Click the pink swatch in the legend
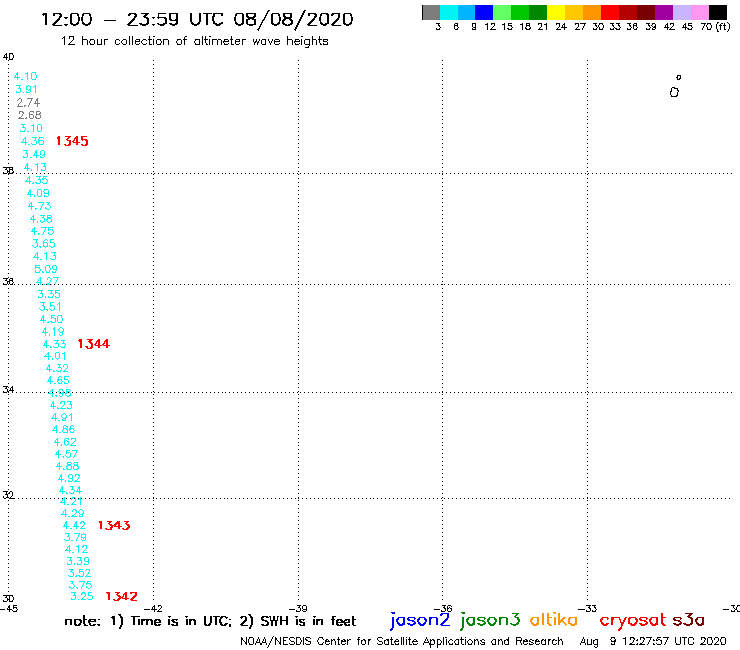This screenshot has width=740, height=650. [699, 13]
